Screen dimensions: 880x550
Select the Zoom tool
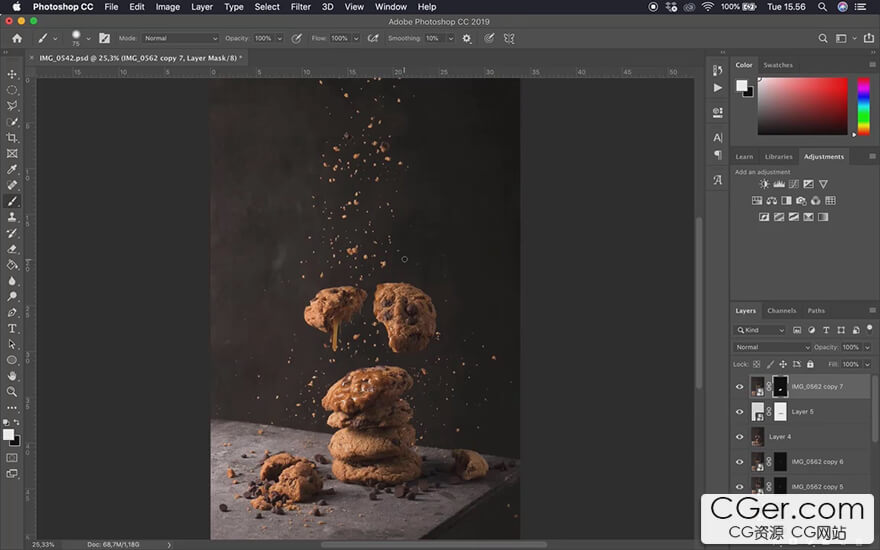[x=12, y=392]
